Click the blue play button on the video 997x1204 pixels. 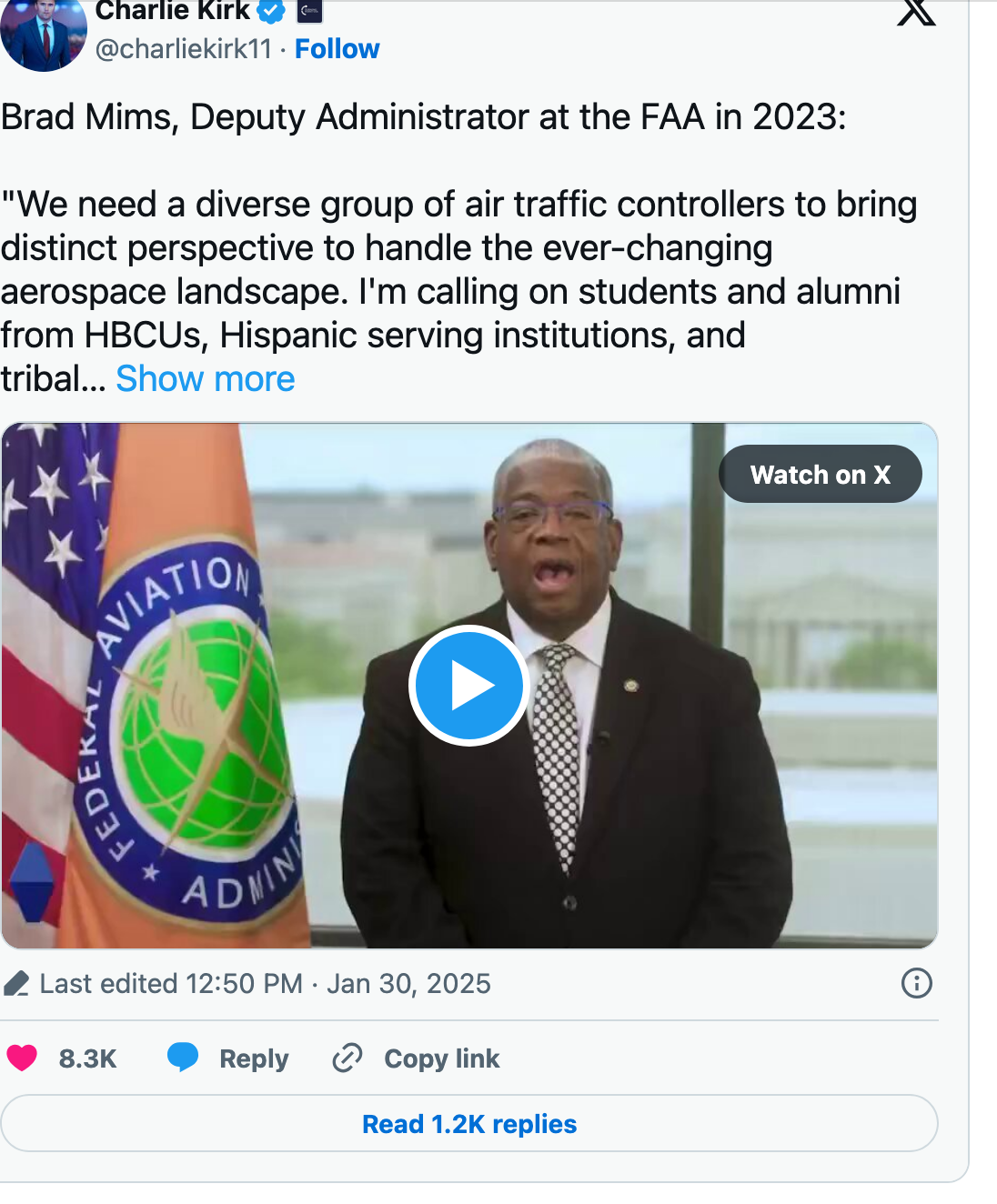click(469, 686)
